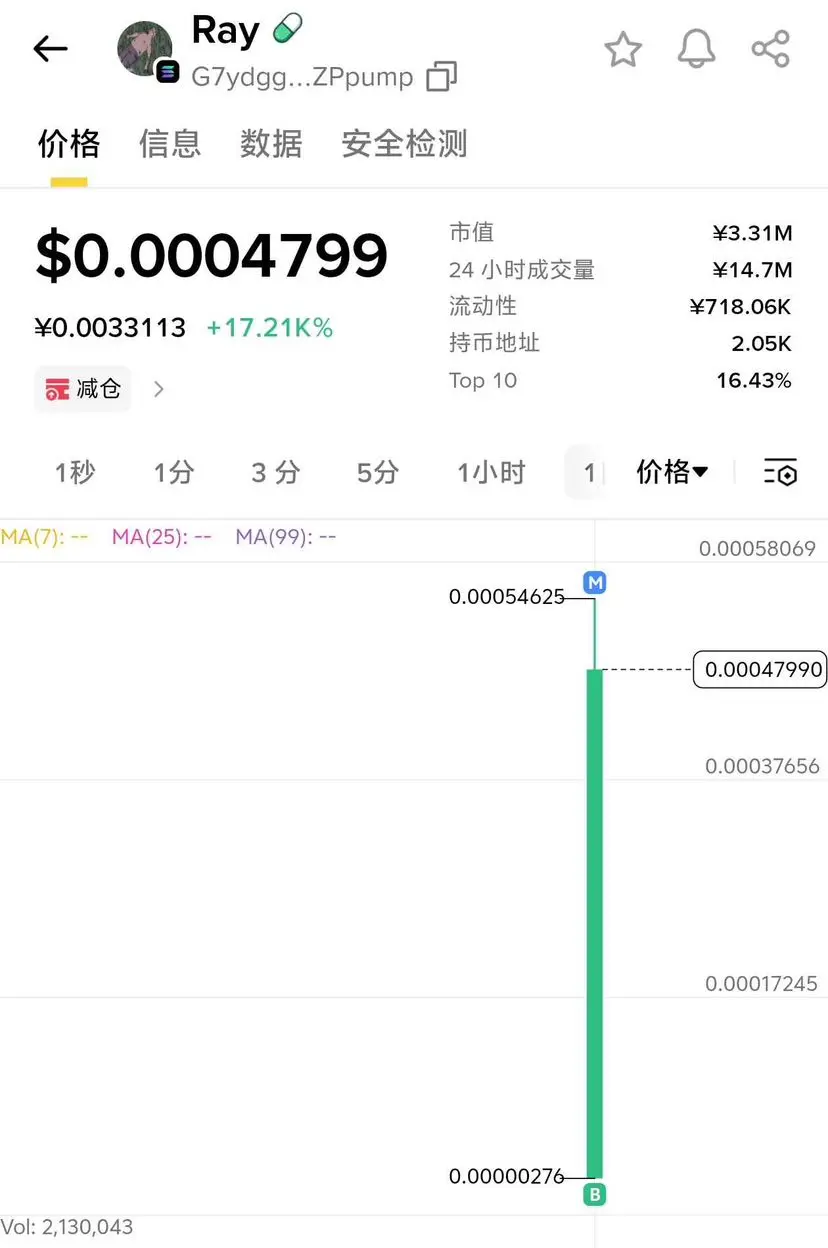Viewport: 828px width, 1248px height.
Task: Switch to the 信息 tab
Action: 170,144
